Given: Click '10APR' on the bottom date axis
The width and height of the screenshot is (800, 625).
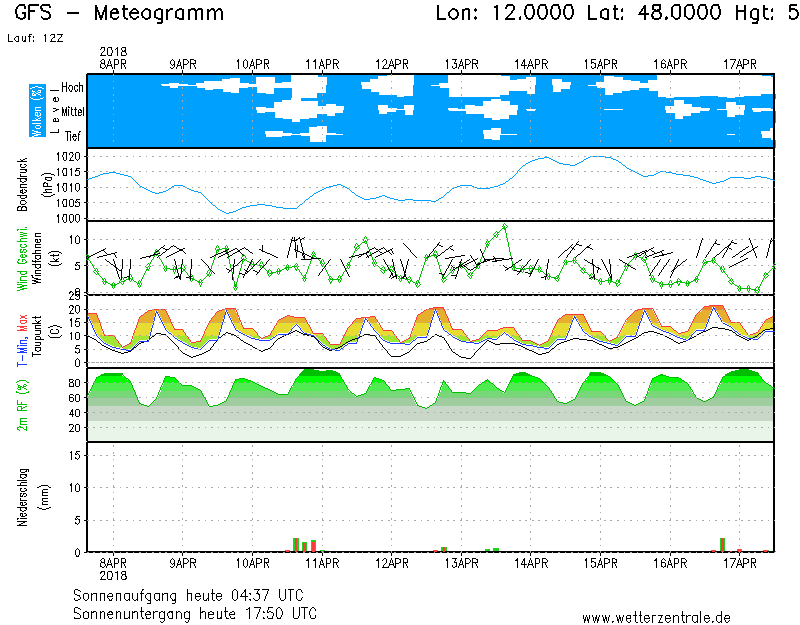Looking at the screenshot, I should pyautogui.click(x=253, y=563).
